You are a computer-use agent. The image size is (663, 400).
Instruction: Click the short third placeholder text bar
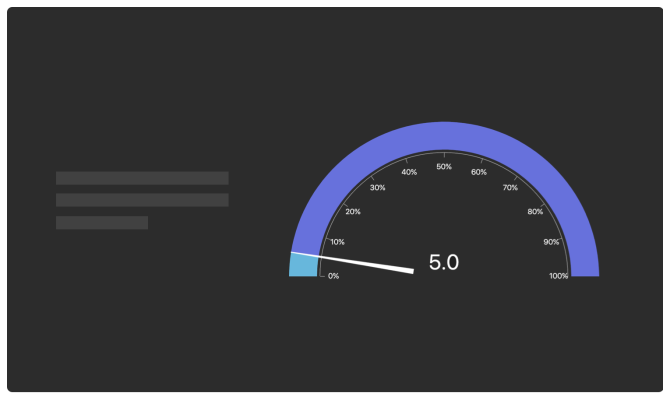(102, 222)
